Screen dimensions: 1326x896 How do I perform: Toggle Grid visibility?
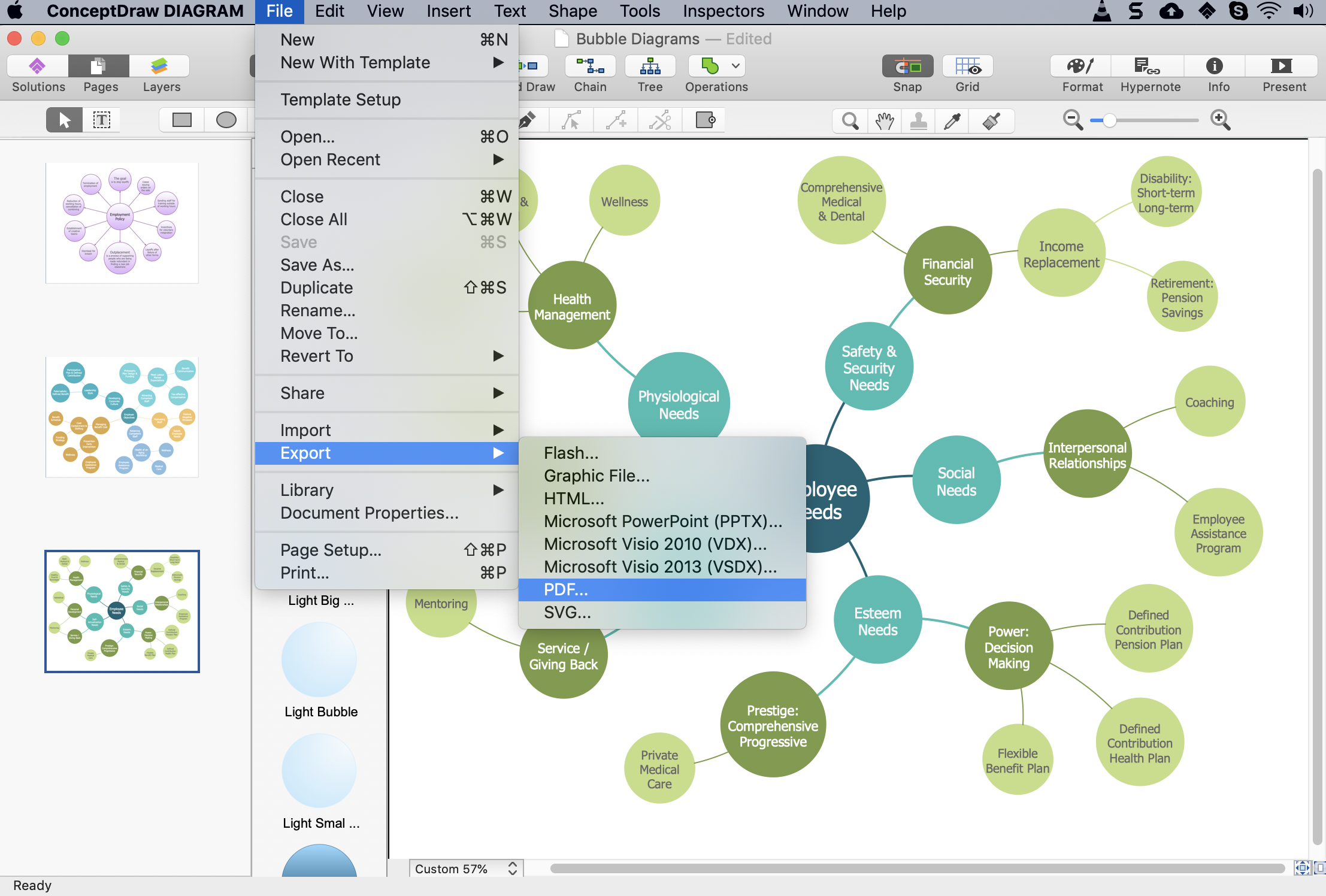coord(967,66)
